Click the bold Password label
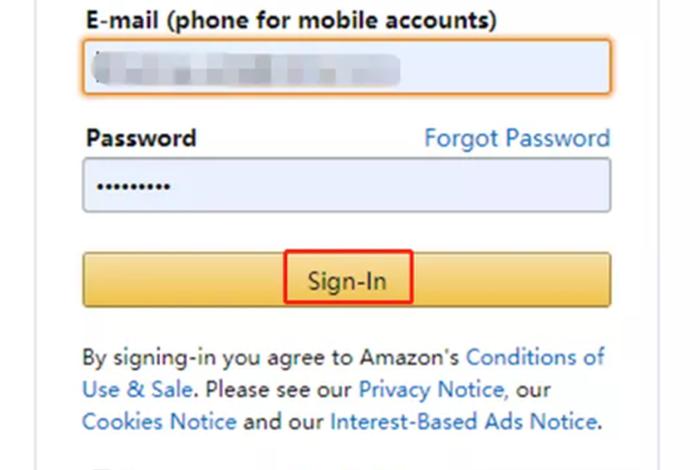The width and height of the screenshot is (700, 470). (x=141, y=138)
